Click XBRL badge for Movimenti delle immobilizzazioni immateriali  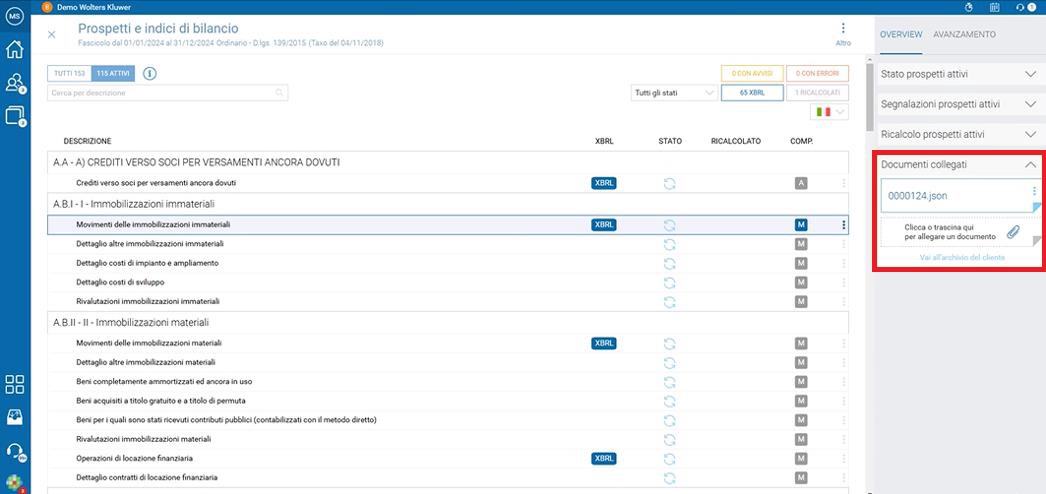click(x=604, y=225)
